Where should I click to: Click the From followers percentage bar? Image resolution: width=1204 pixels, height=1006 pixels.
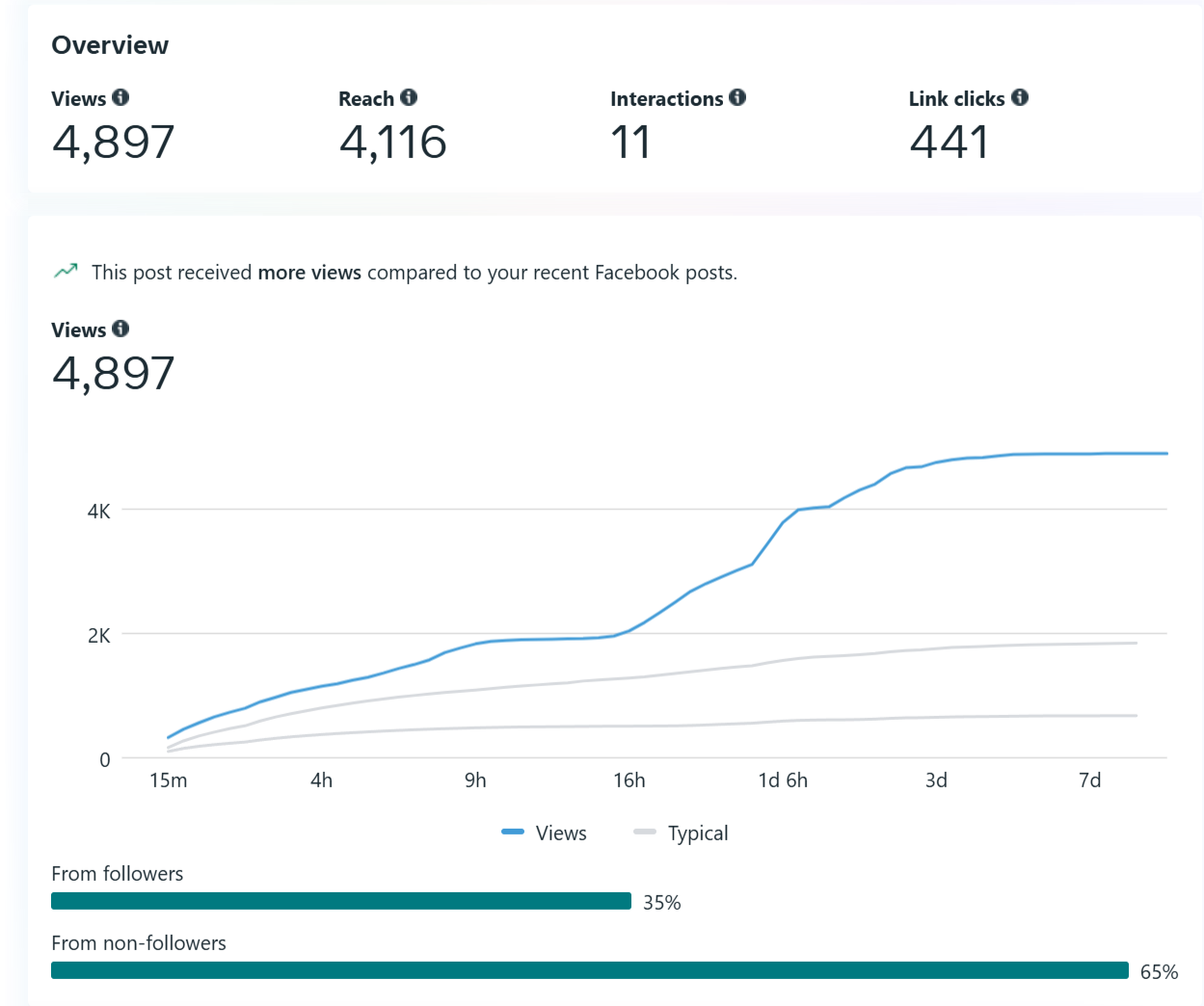[340, 901]
